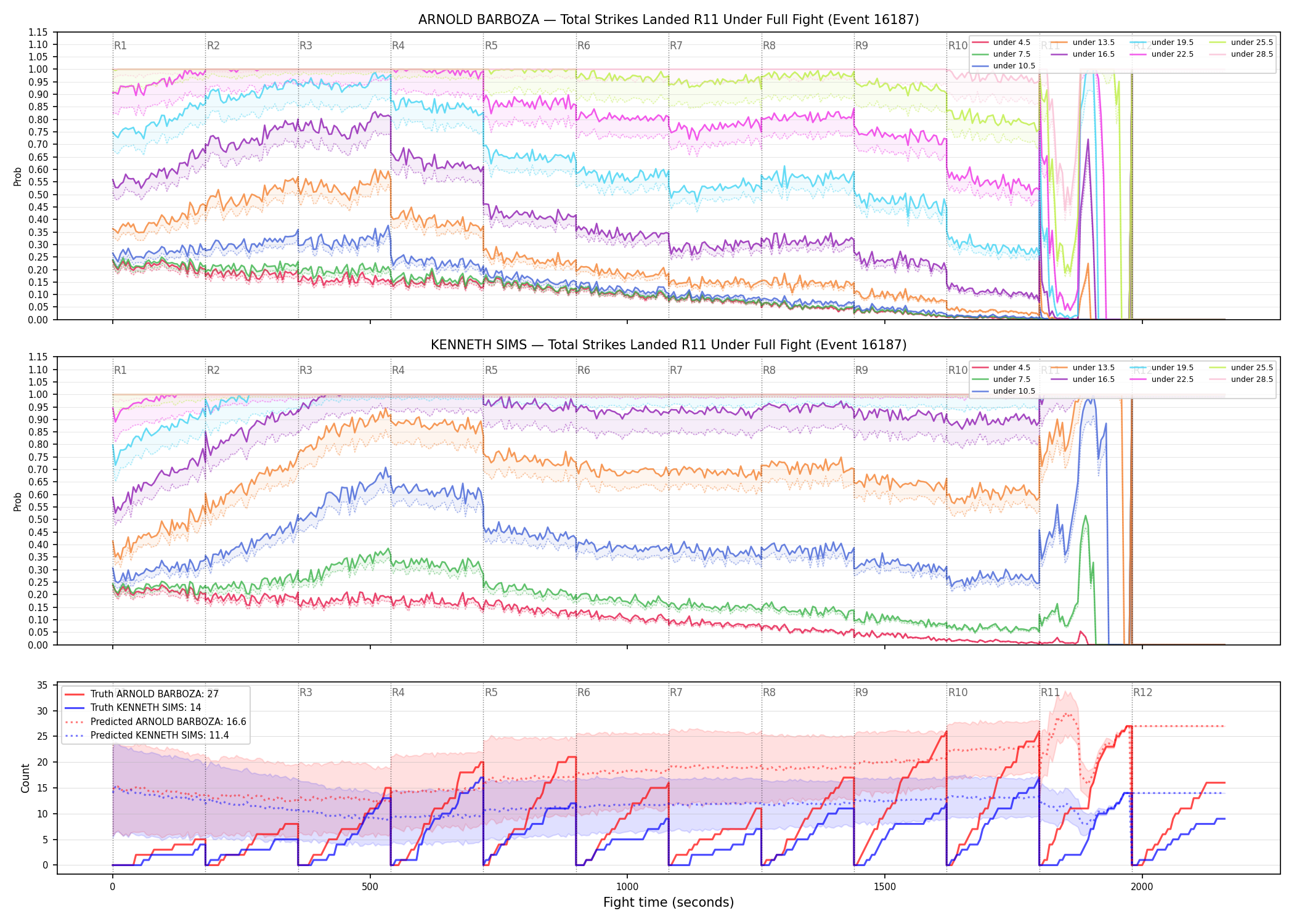Click the x-axis tick label 500
This screenshot has width=1294, height=924.
point(370,887)
